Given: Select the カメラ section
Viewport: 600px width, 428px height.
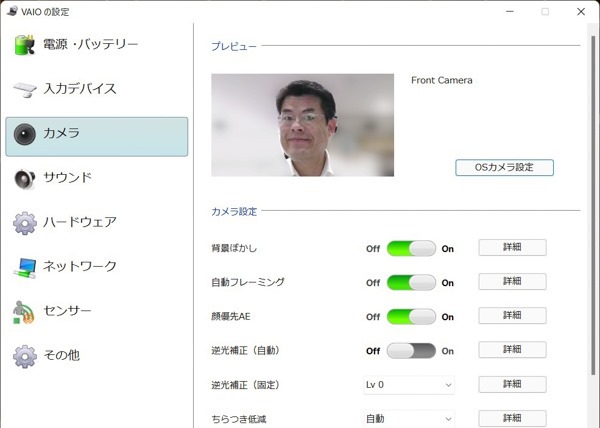Looking at the screenshot, I should click(x=97, y=137).
